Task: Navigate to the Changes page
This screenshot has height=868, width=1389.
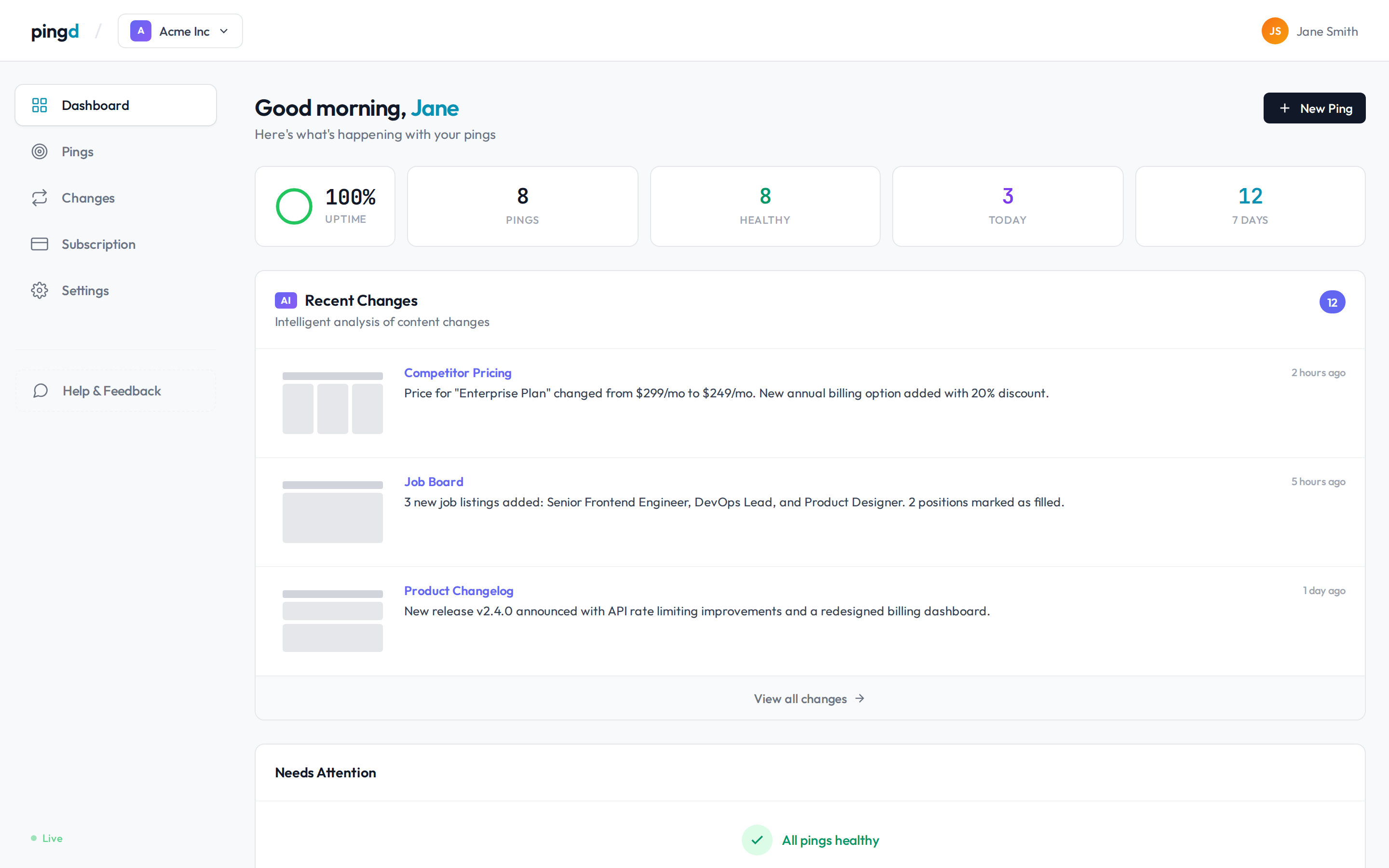Action: click(88, 198)
